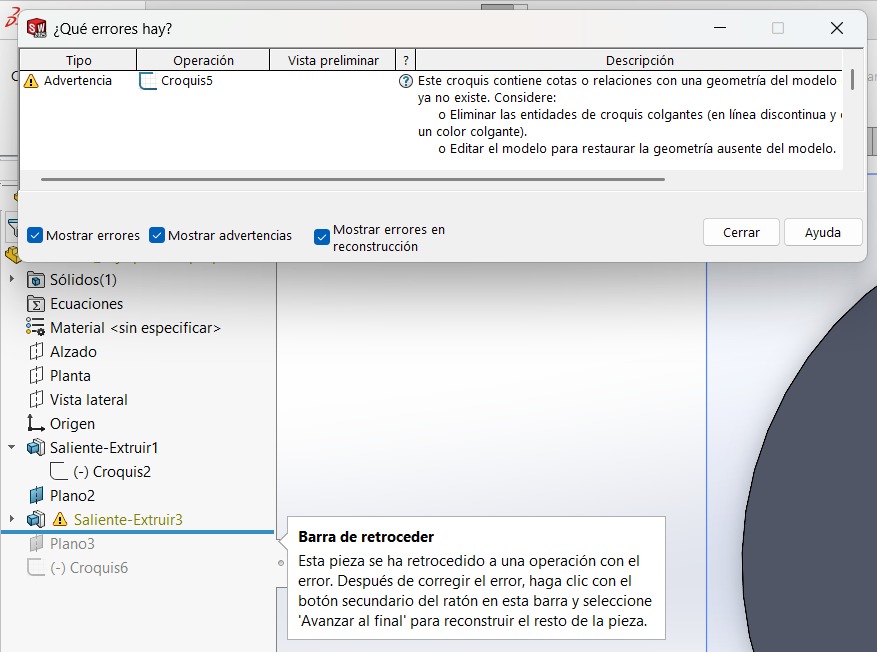
Task: Select Sólidos(1) in the feature tree
Action: [x=83, y=280]
